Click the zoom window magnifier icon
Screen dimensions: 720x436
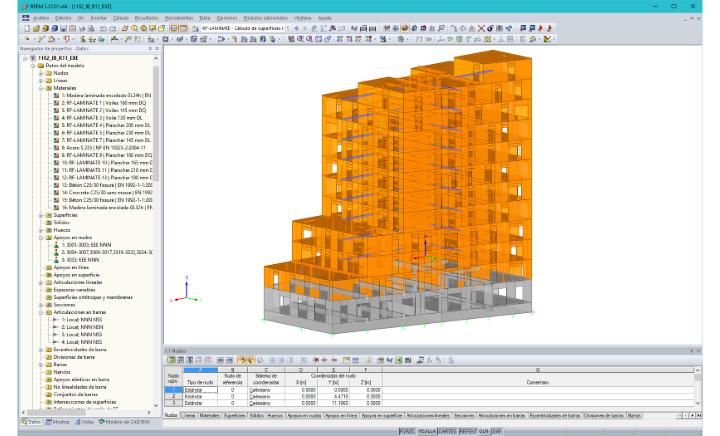(x=299, y=39)
